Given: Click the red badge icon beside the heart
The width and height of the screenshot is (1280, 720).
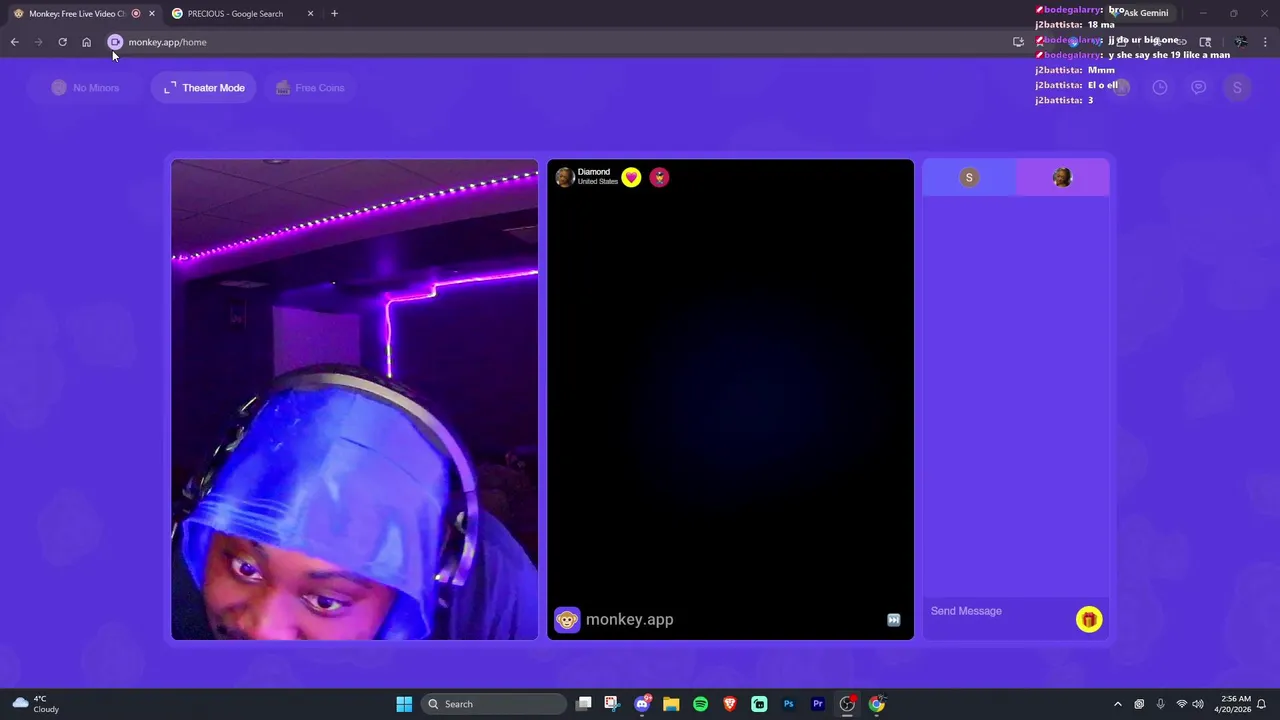Looking at the screenshot, I should point(659,177).
